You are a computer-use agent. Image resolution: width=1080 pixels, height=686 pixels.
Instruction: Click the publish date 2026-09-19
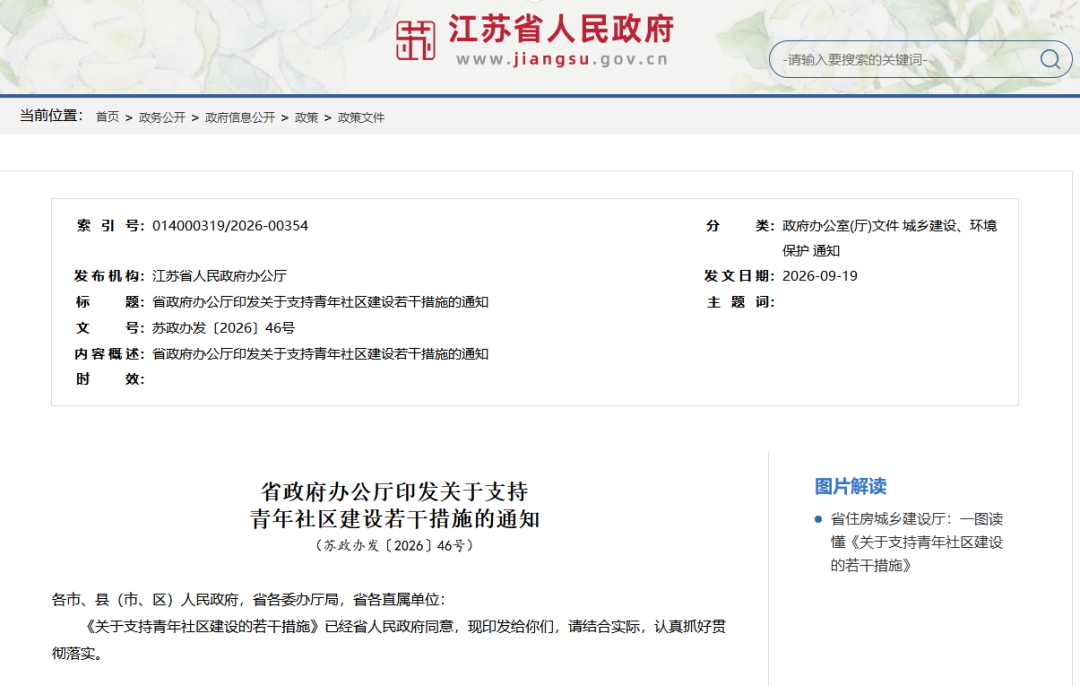click(820, 276)
